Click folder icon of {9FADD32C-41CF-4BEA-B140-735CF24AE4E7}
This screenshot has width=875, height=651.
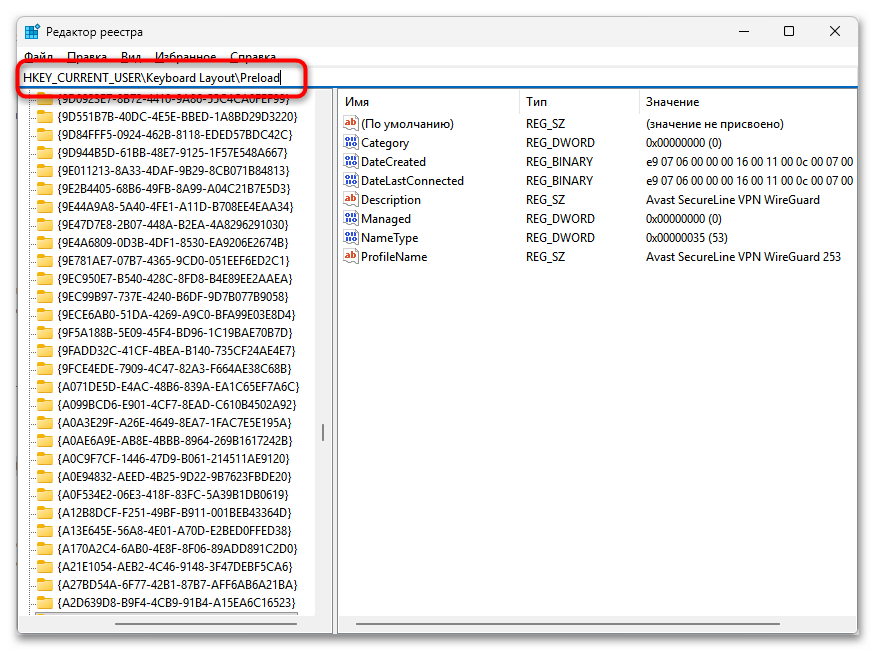[x=45, y=350]
